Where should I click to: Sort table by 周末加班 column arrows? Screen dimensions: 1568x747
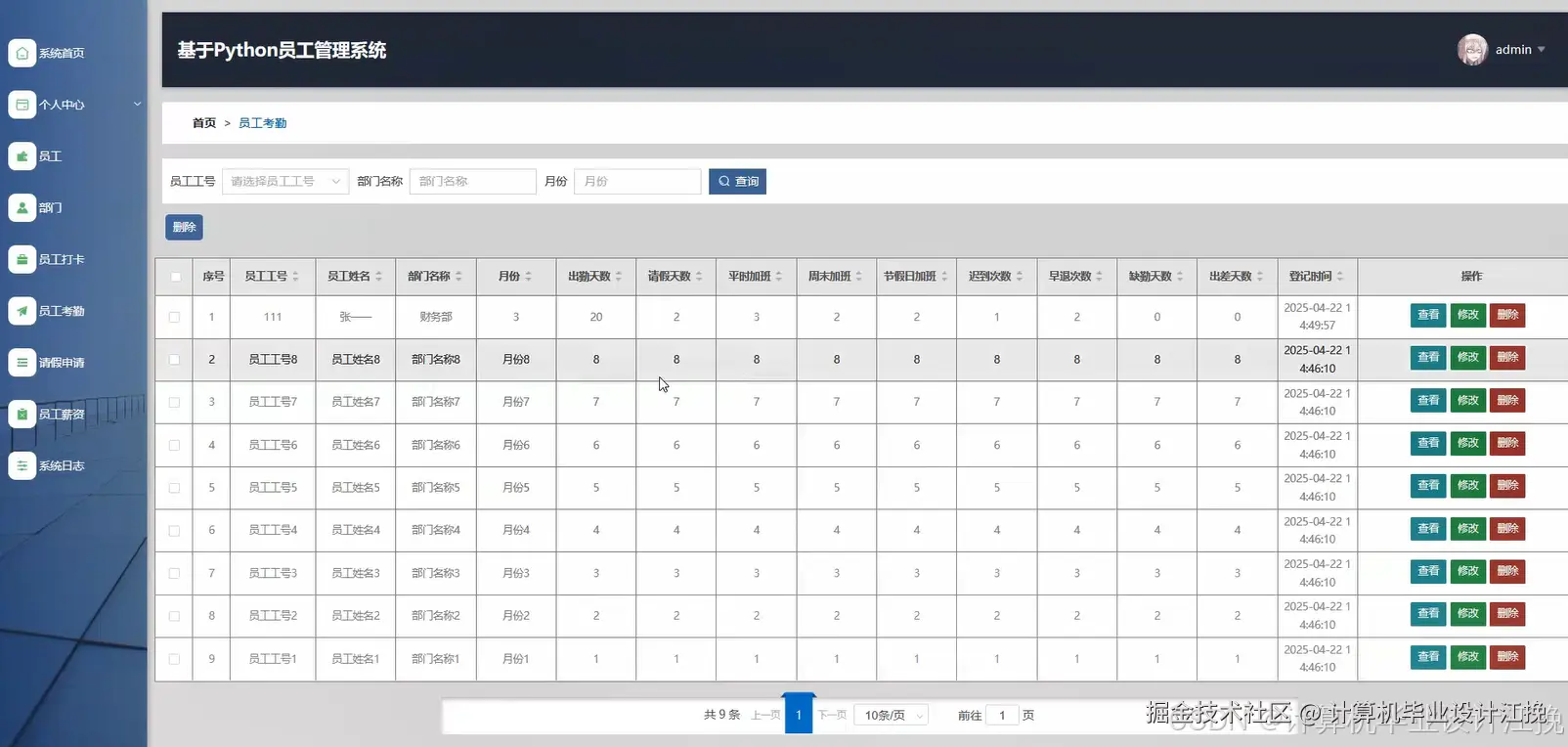point(859,277)
